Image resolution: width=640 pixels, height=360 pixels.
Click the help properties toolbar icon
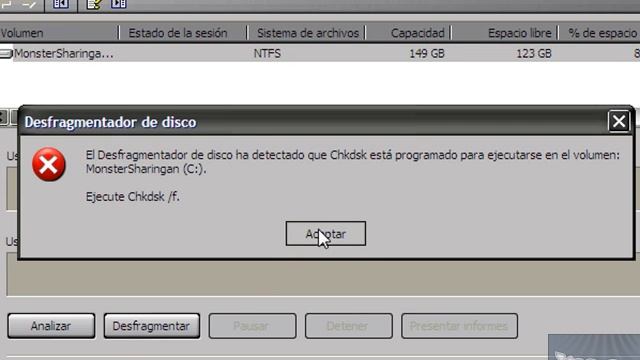point(94,4)
